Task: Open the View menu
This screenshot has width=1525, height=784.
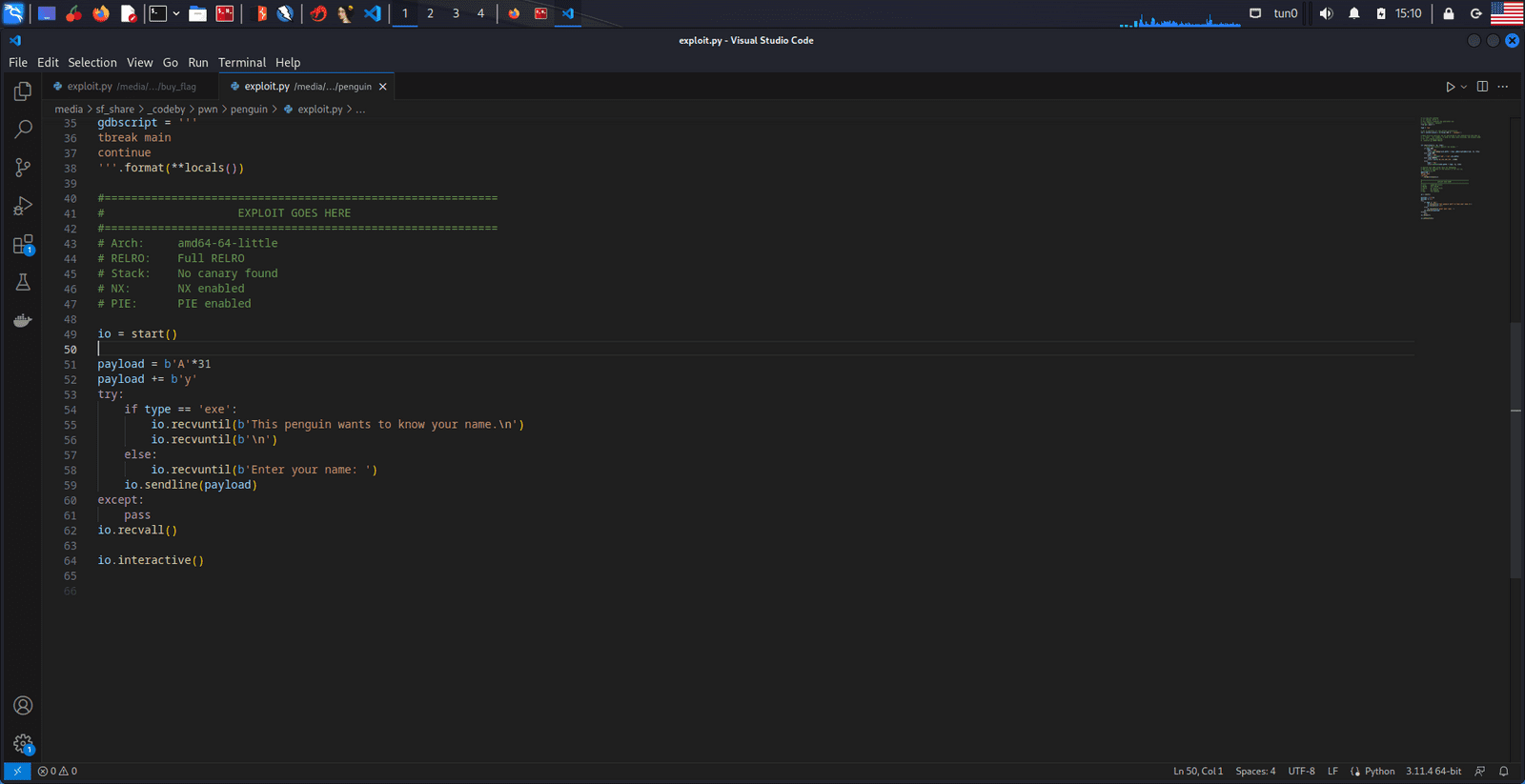Action: [139, 63]
